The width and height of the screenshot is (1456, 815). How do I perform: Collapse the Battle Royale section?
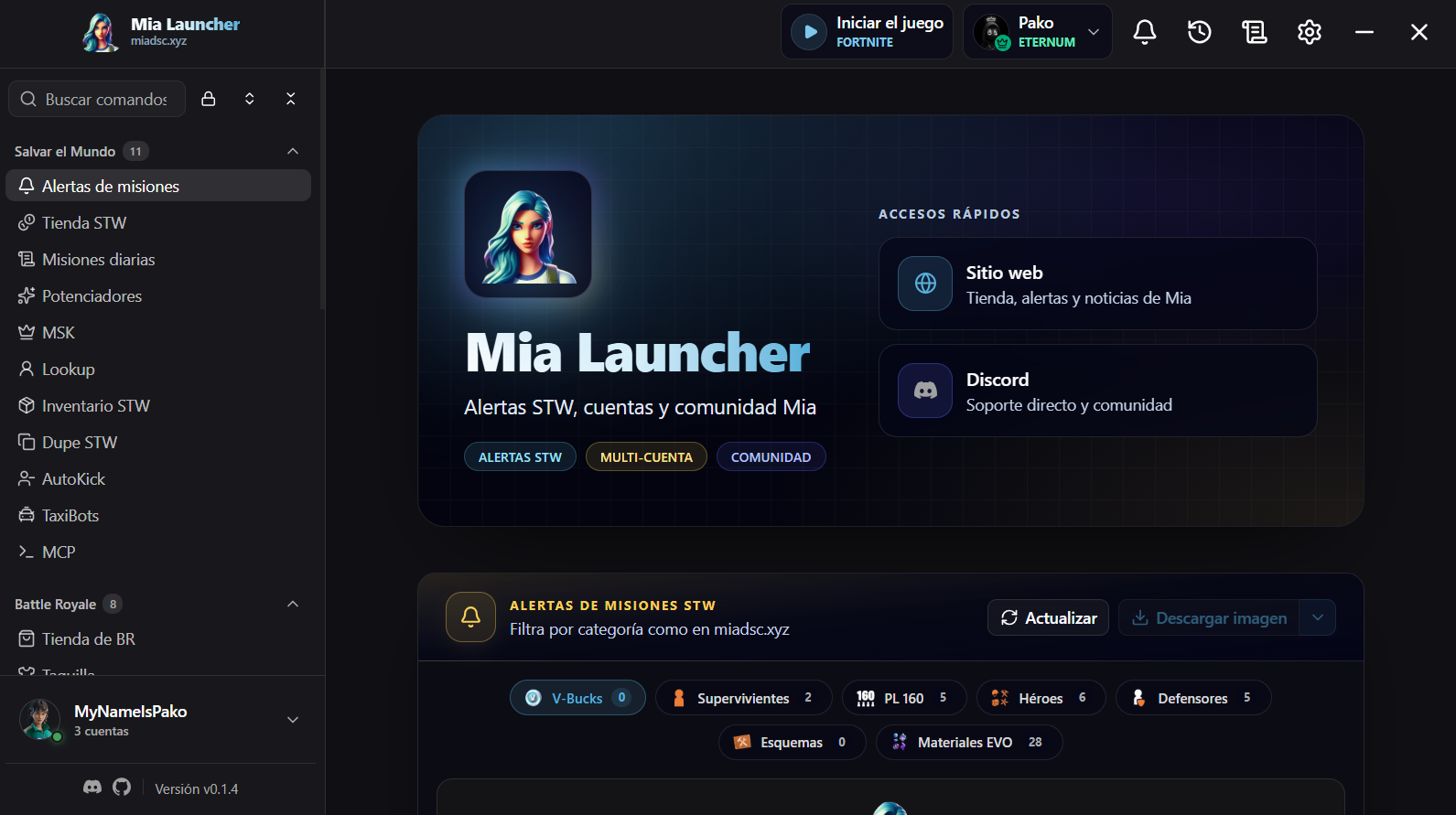coord(293,604)
